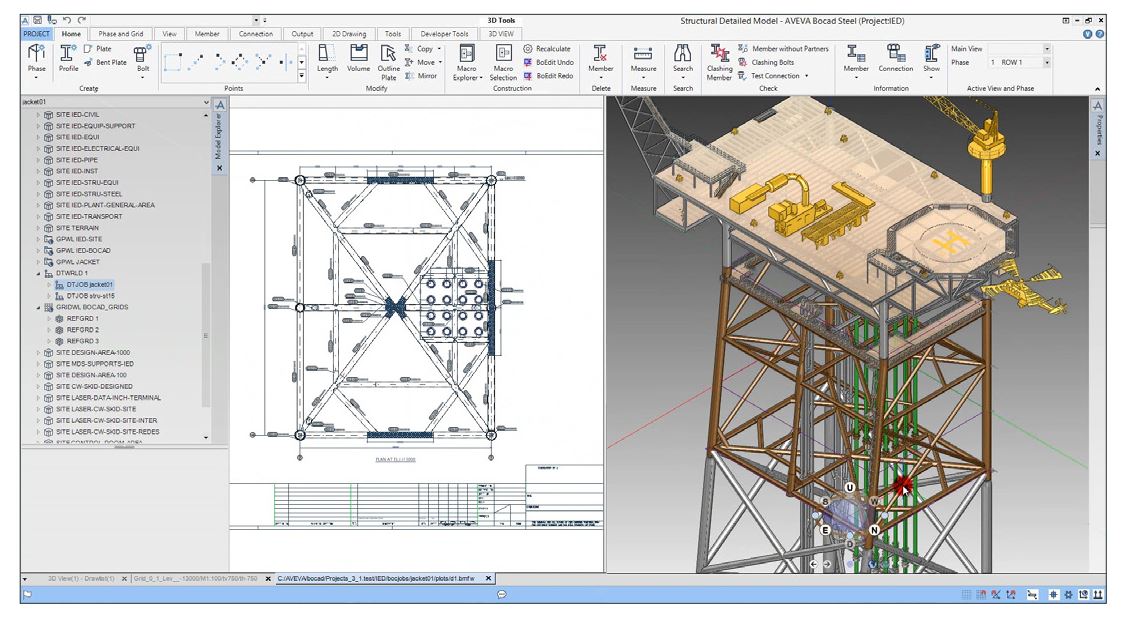Click the Mirror command
Image resolution: width=1128 pixels, height=619 pixels.
point(421,76)
